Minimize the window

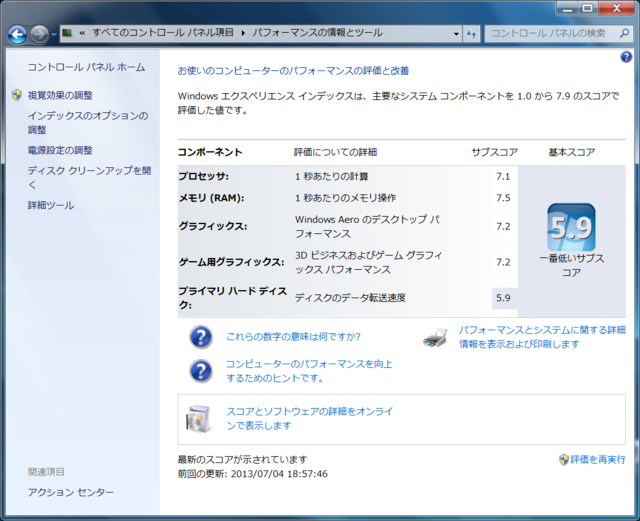(x=567, y=8)
